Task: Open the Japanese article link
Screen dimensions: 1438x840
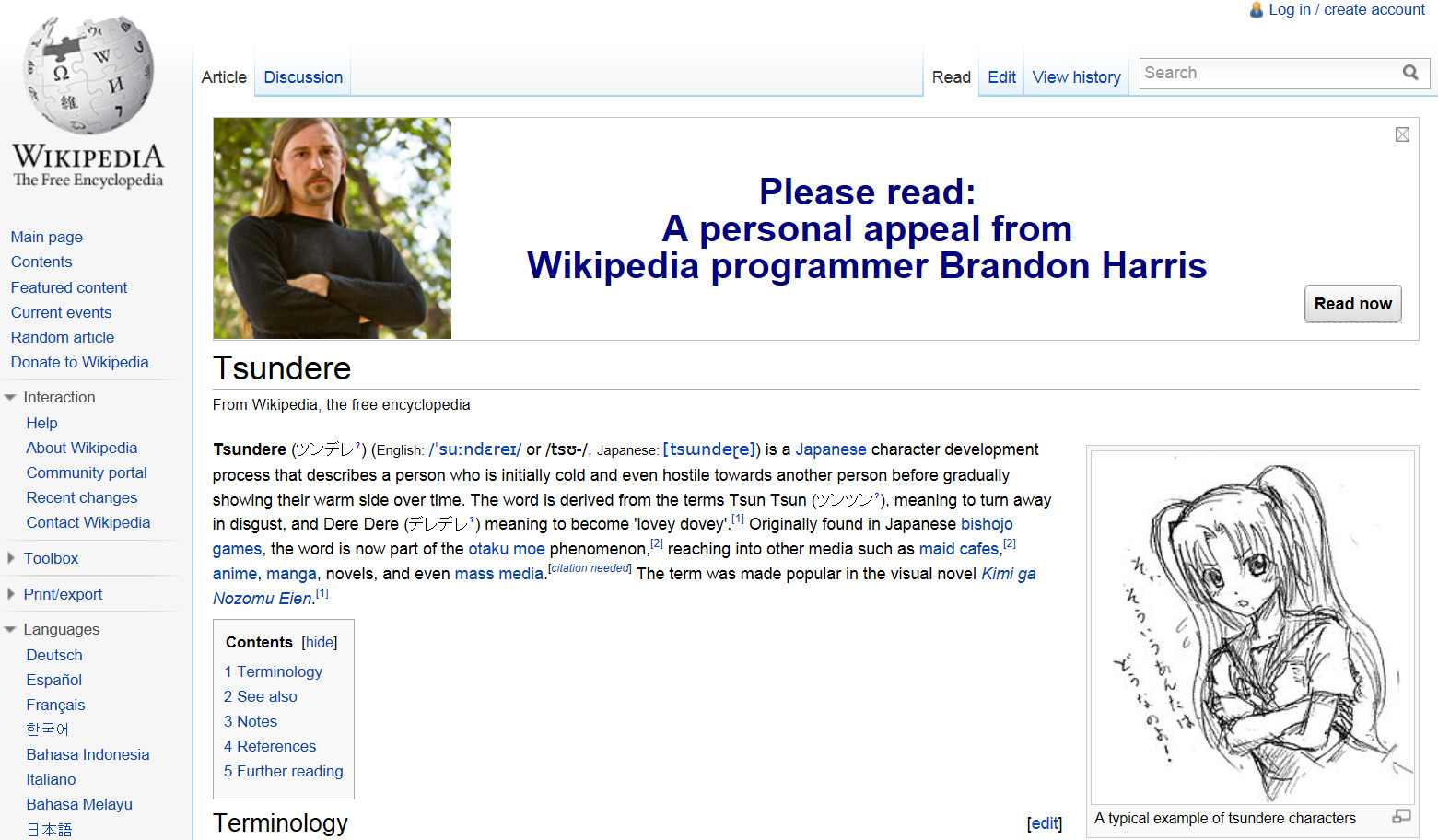Action: click(x=831, y=449)
